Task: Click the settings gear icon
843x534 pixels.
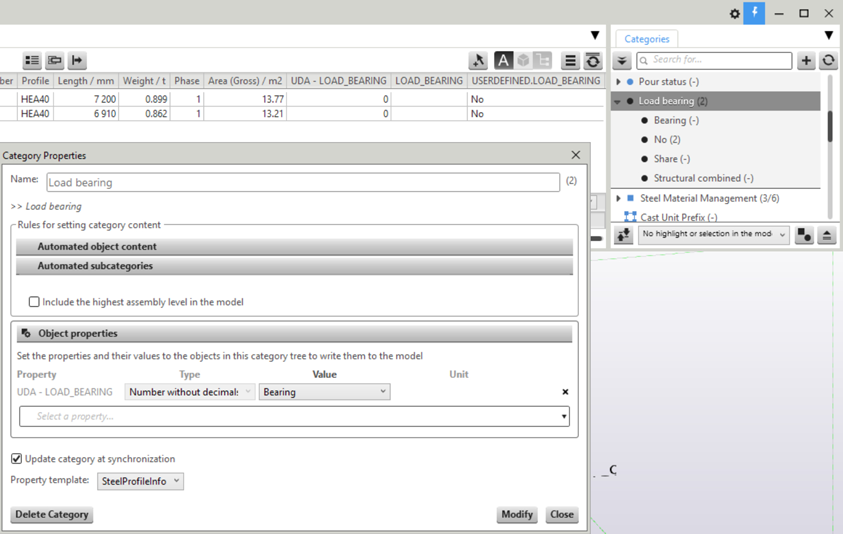Action: tap(735, 14)
